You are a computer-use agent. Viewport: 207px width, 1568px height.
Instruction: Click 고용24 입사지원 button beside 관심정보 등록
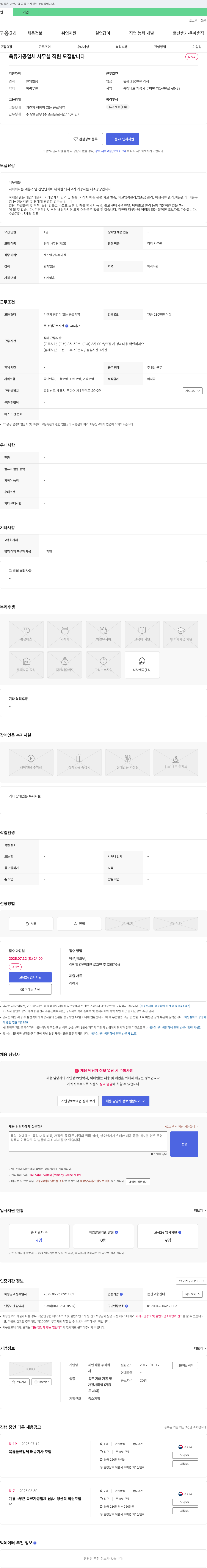(x=122, y=139)
